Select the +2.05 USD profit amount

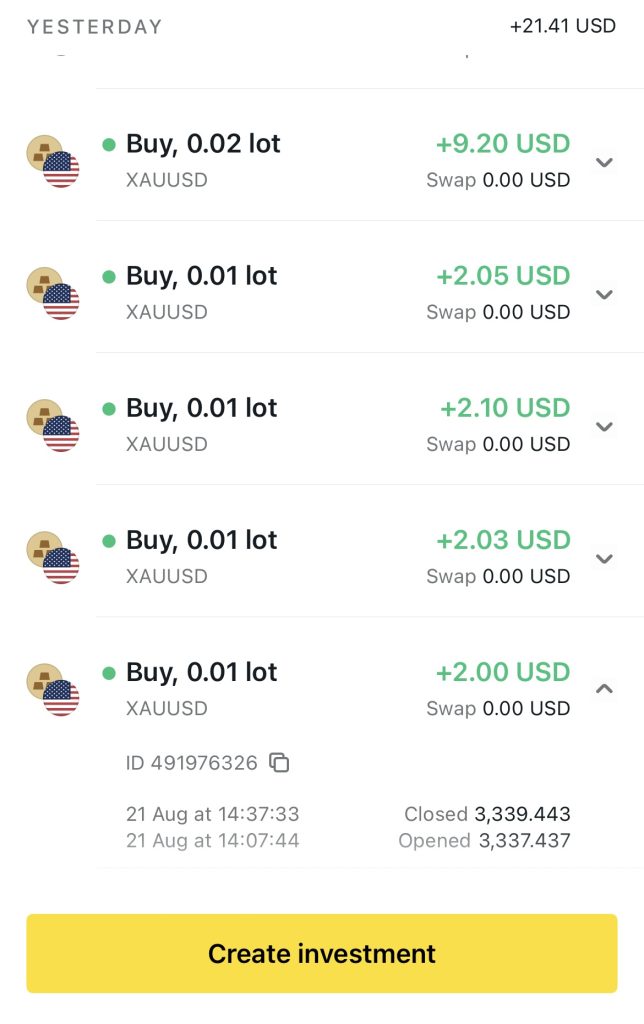(503, 276)
